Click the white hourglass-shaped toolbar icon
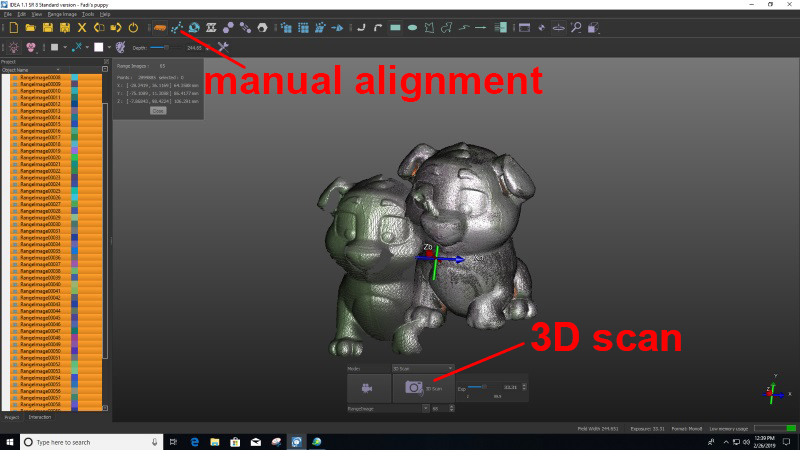The width and height of the screenshot is (800, 450). coord(211,28)
